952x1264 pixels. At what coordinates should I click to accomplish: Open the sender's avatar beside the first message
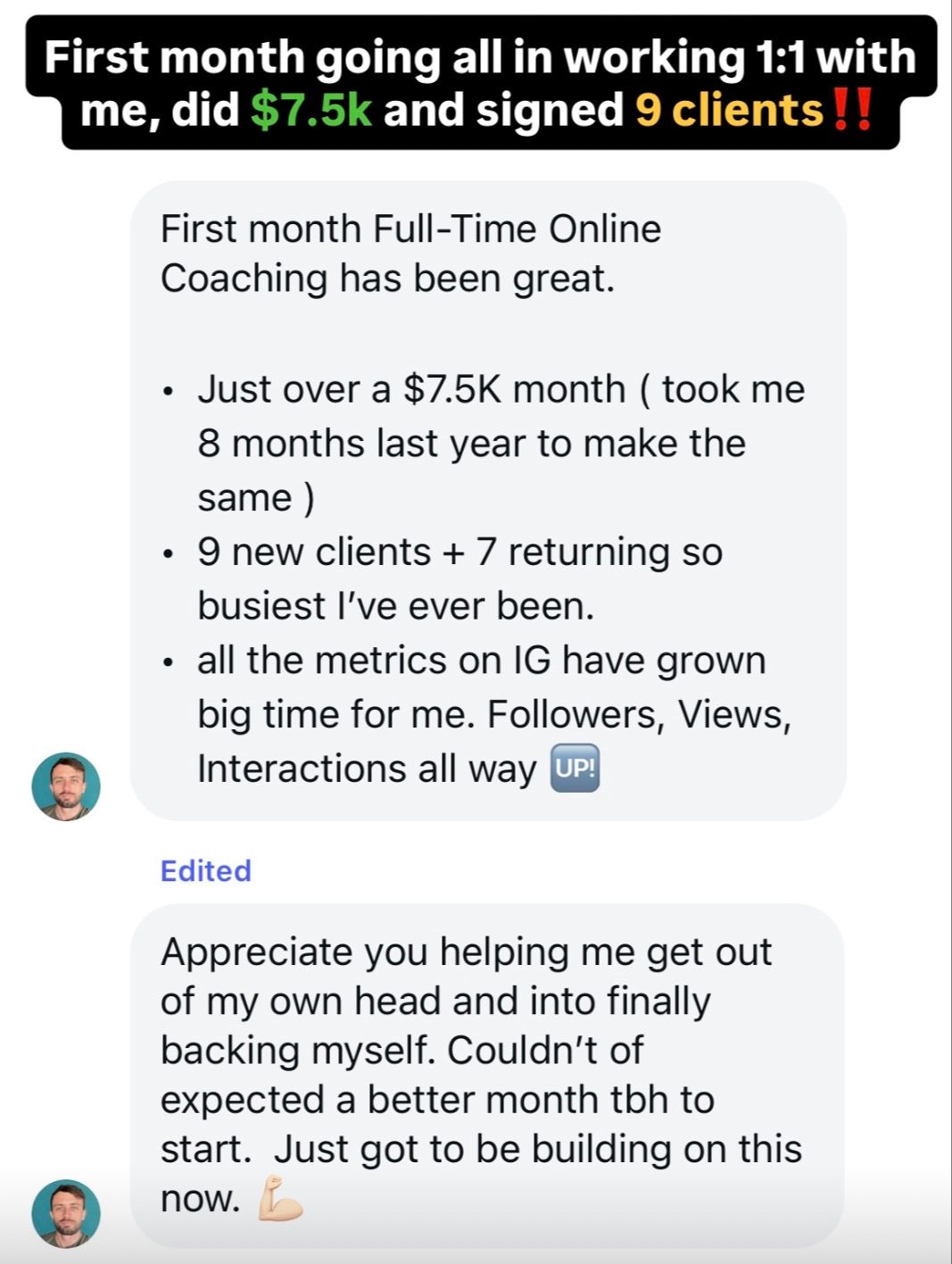click(x=66, y=786)
